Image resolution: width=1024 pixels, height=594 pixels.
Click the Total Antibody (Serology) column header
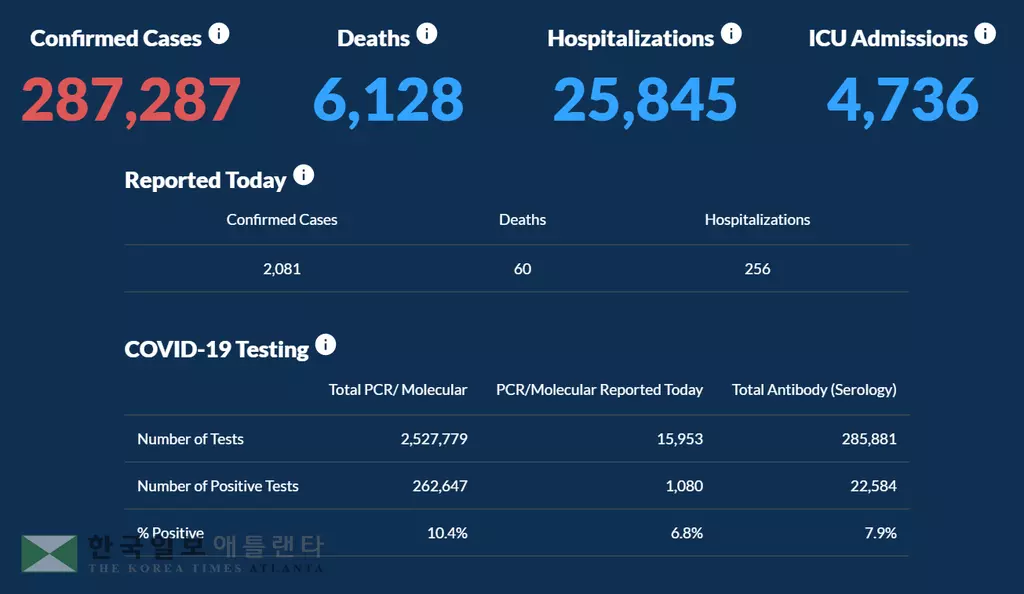tap(814, 390)
